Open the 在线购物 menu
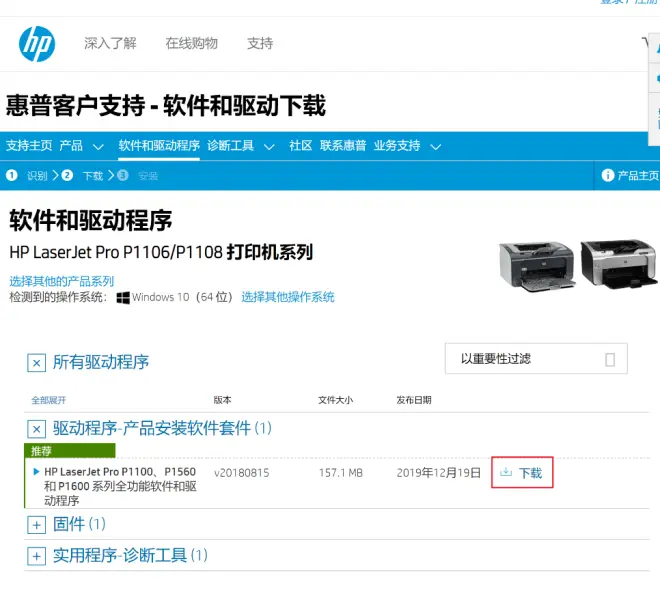Viewport: 660px width, 594px height. [x=192, y=43]
